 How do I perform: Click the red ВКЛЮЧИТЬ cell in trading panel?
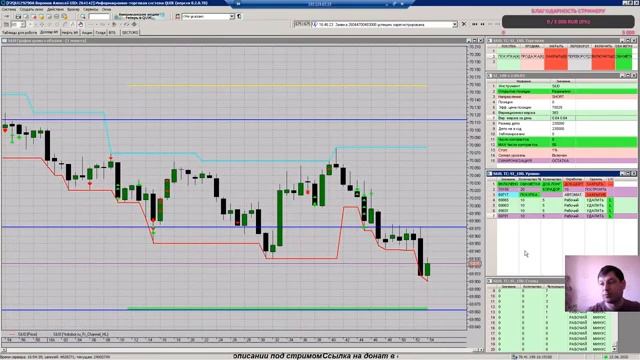[603, 57]
